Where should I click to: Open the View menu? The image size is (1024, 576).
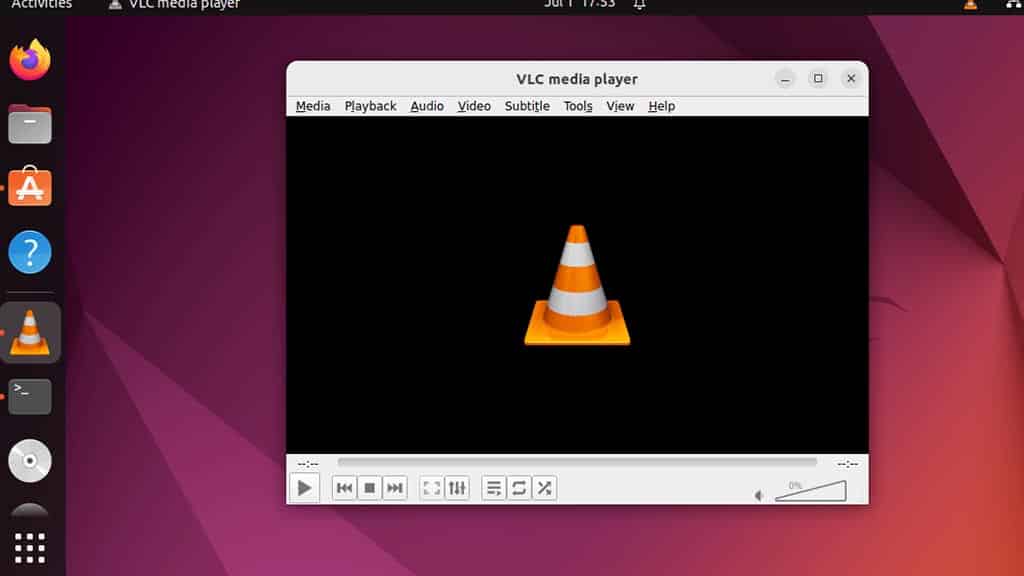click(x=620, y=106)
